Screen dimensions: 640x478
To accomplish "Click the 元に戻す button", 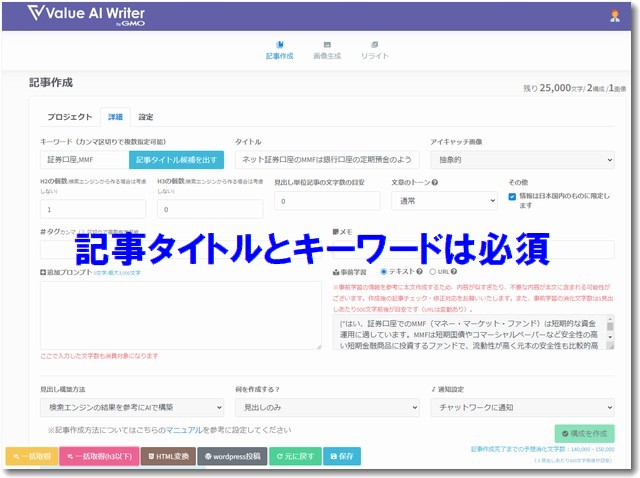I will click(295, 456).
